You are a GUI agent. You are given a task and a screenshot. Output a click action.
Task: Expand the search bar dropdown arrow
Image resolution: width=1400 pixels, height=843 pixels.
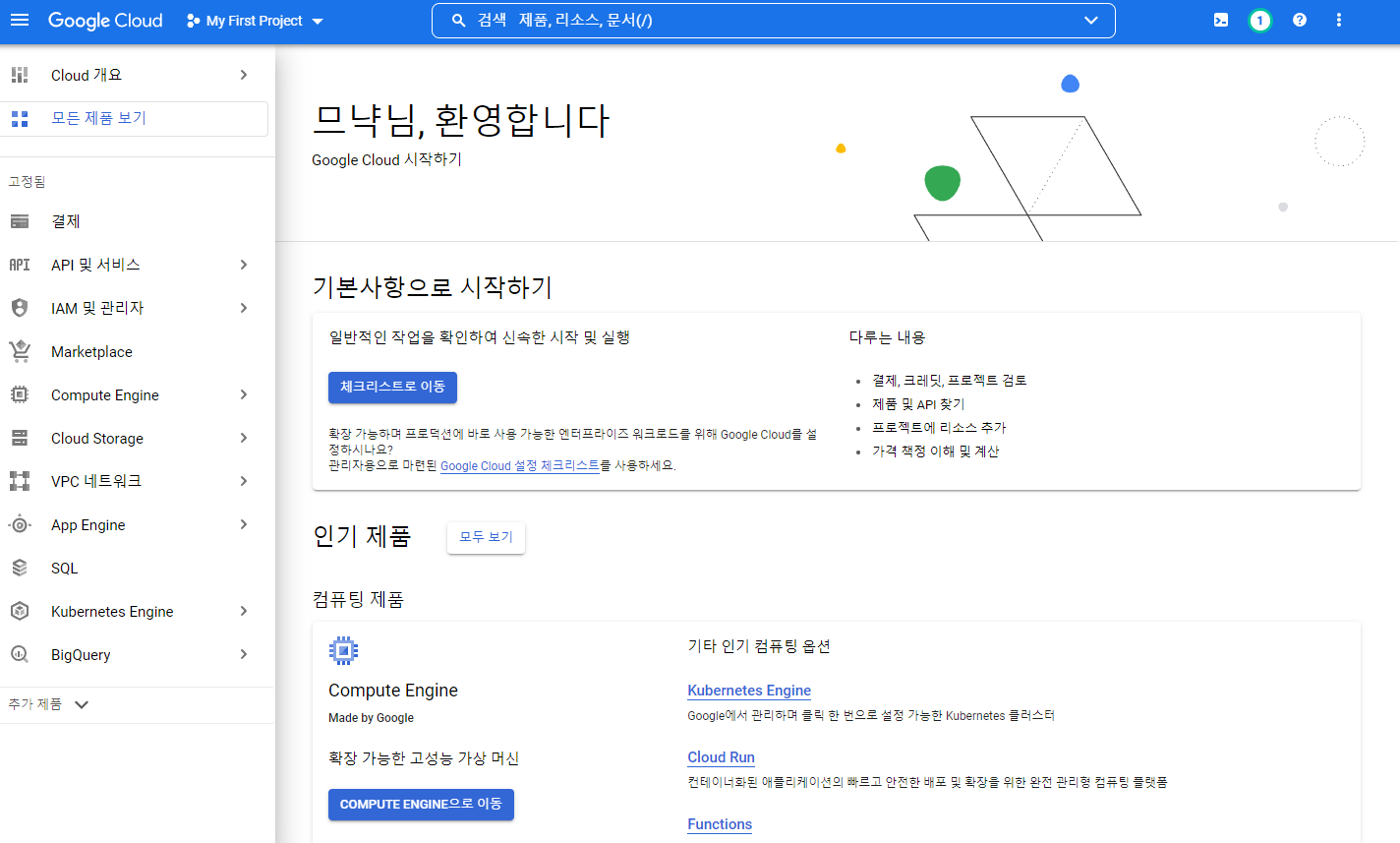pos(1091,21)
